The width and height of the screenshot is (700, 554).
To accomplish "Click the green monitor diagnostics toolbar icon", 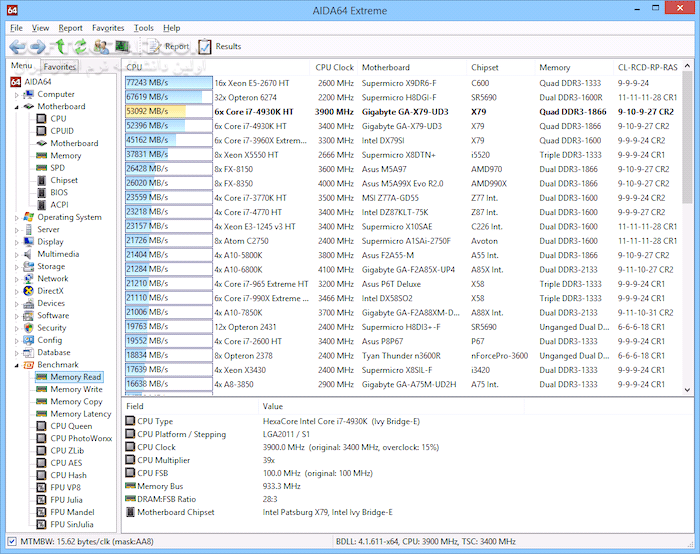I will 122,46.
